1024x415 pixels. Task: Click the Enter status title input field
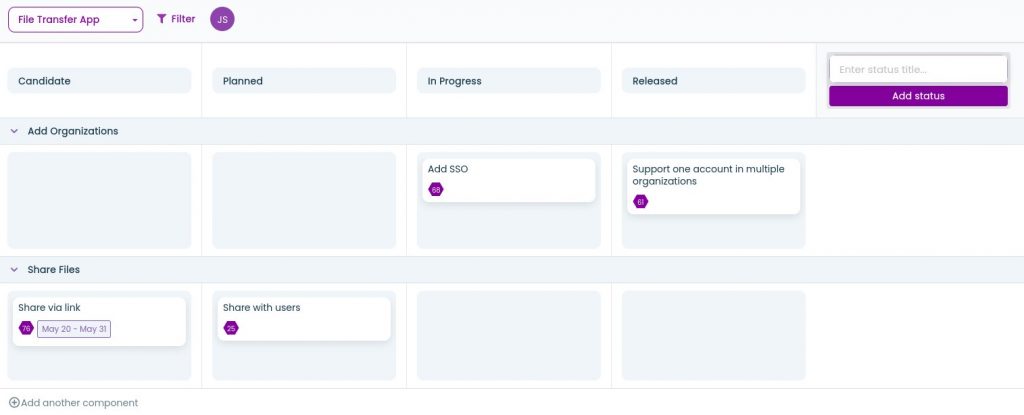pos(917,70)
